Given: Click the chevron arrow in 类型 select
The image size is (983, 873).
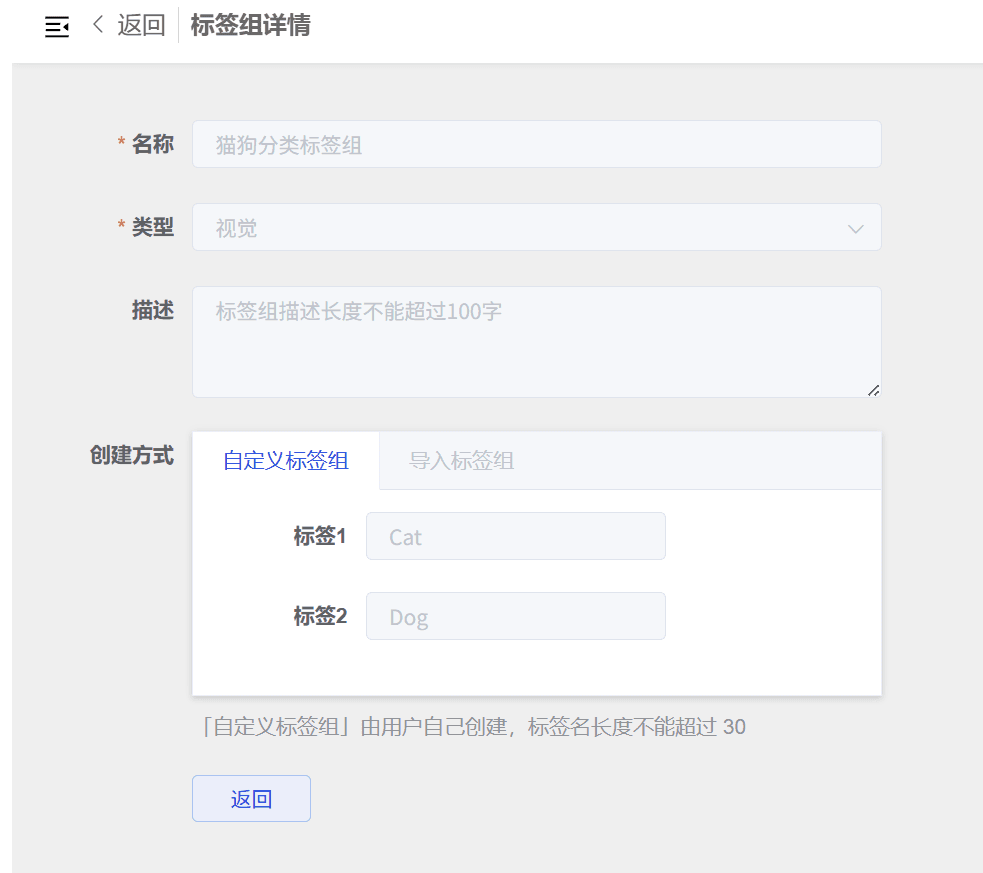Looking at the screenshot, I should (x=855, y=229).
